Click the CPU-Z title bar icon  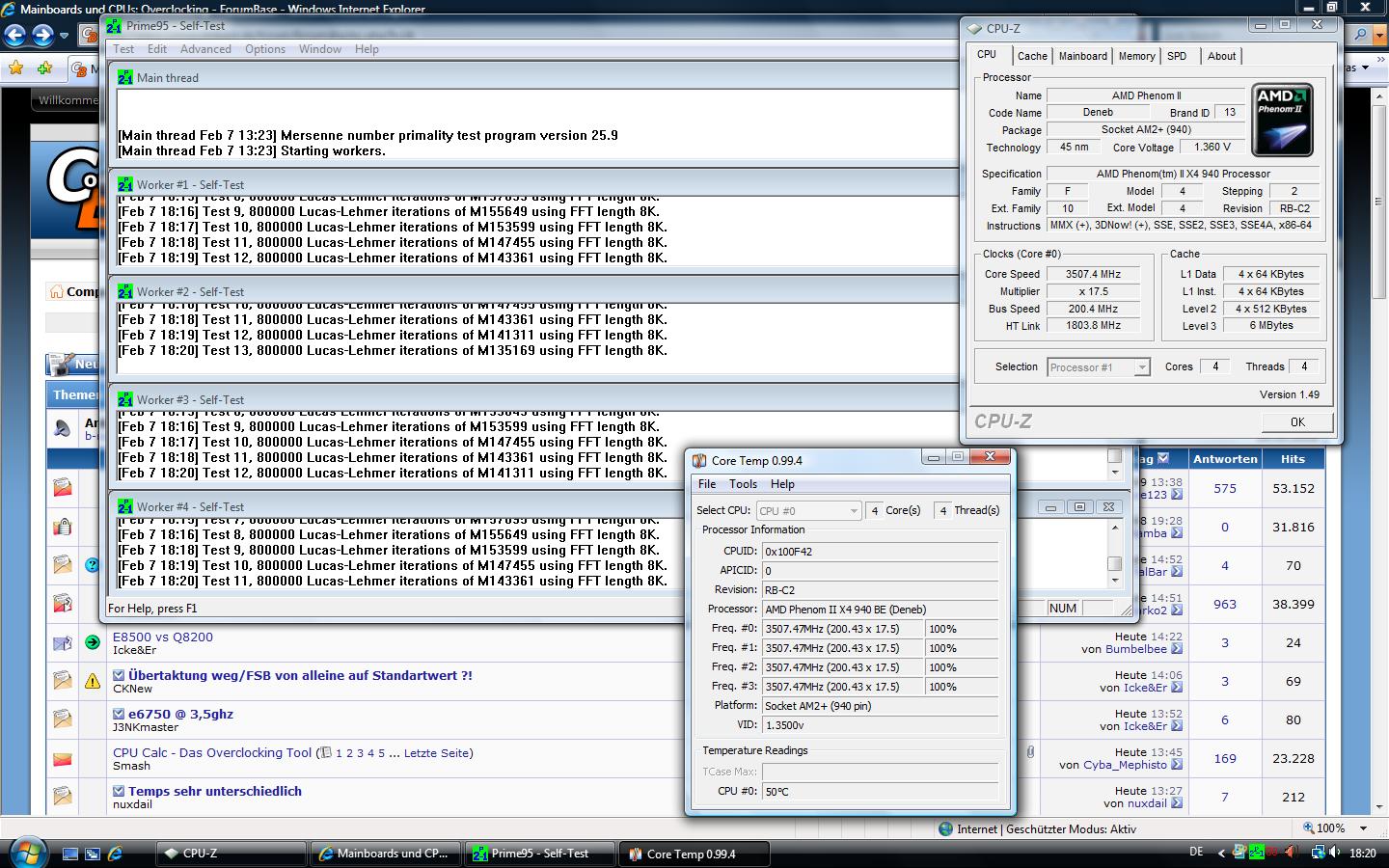[x=976, y=29]
